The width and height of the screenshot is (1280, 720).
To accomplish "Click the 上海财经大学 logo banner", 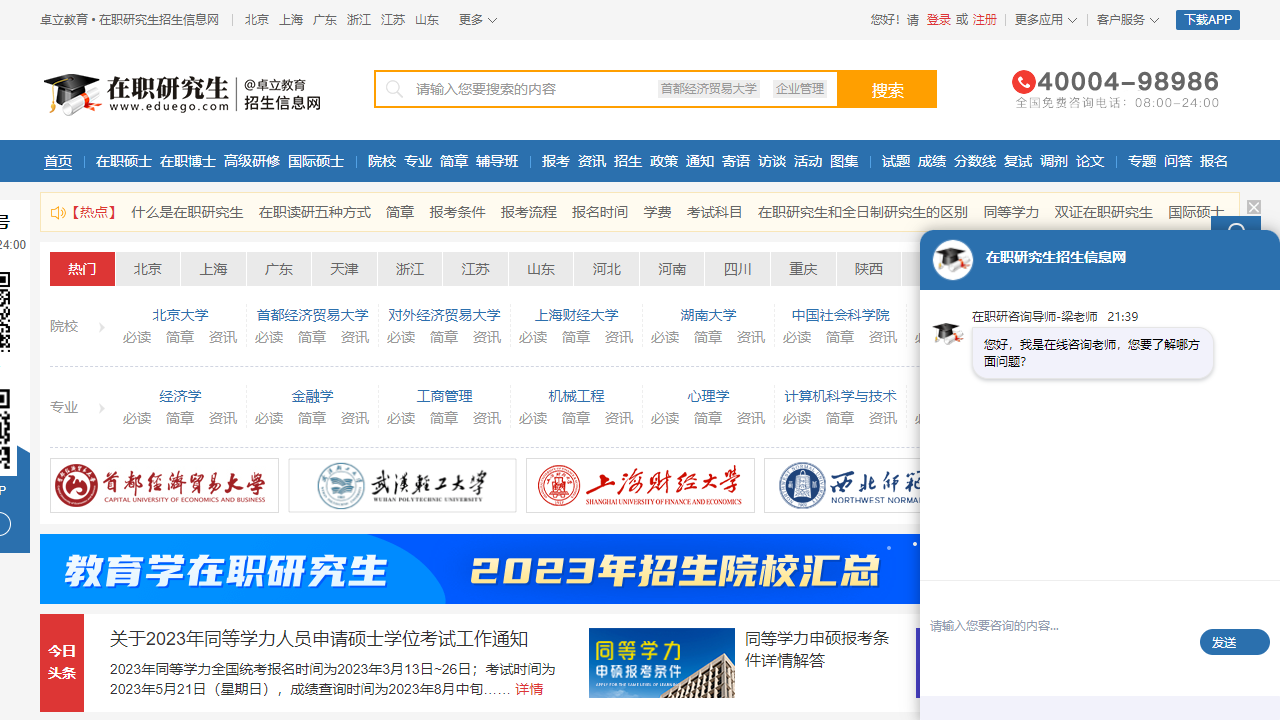I will 640,486.
